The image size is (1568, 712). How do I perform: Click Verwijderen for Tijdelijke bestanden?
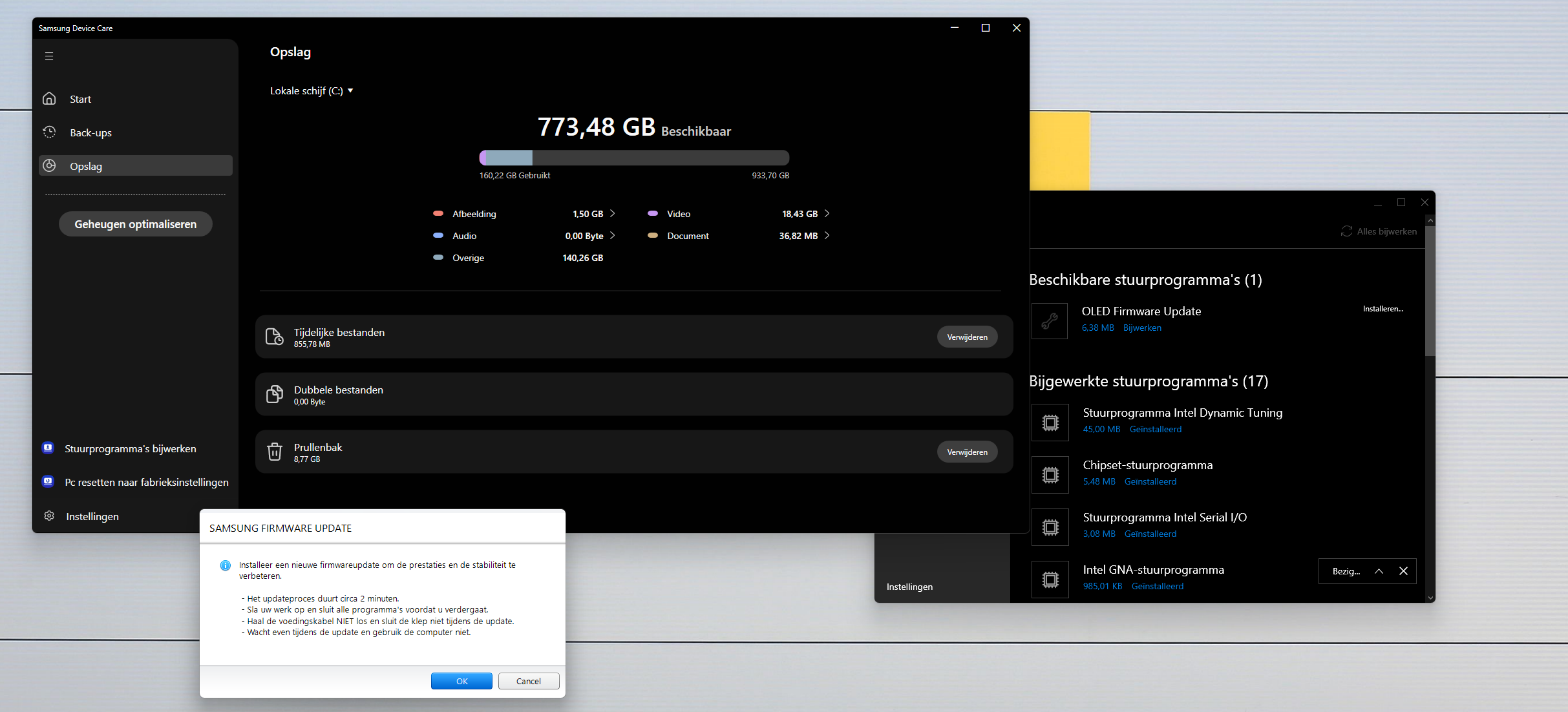click(967, 337)
